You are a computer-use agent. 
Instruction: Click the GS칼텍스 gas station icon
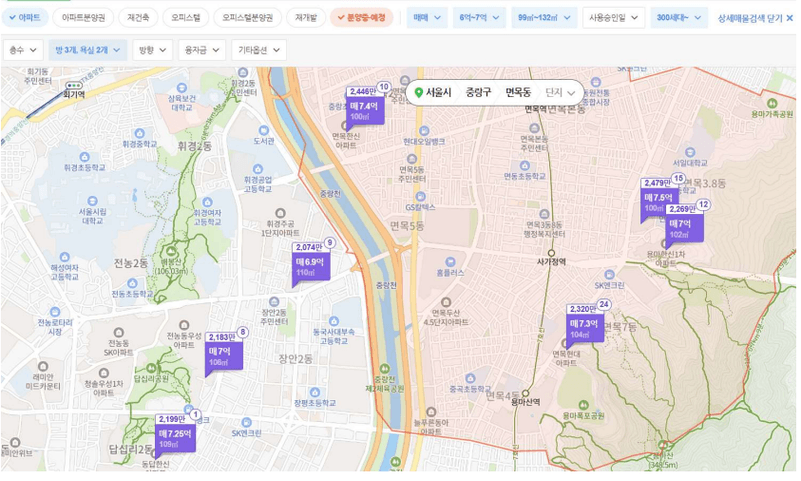coord(420,197)
